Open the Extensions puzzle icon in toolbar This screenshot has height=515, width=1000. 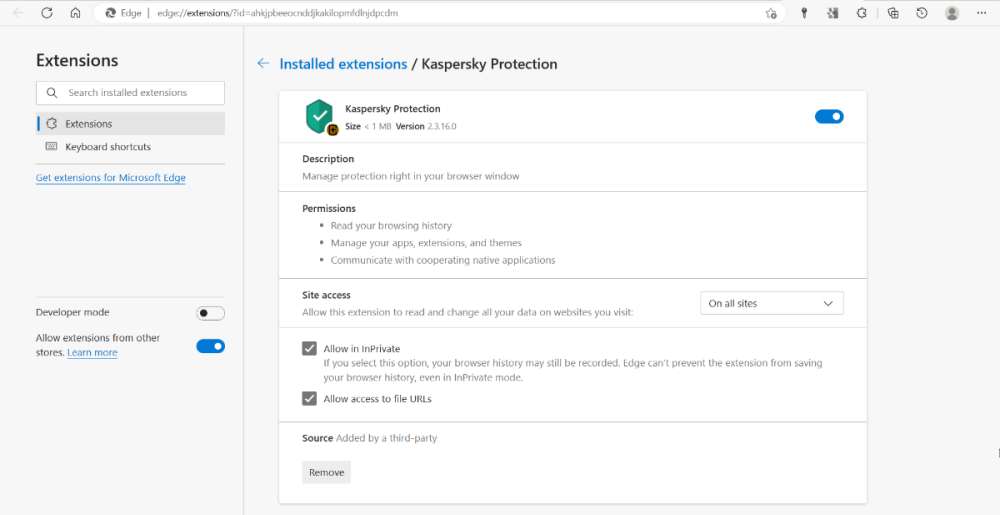862,13
